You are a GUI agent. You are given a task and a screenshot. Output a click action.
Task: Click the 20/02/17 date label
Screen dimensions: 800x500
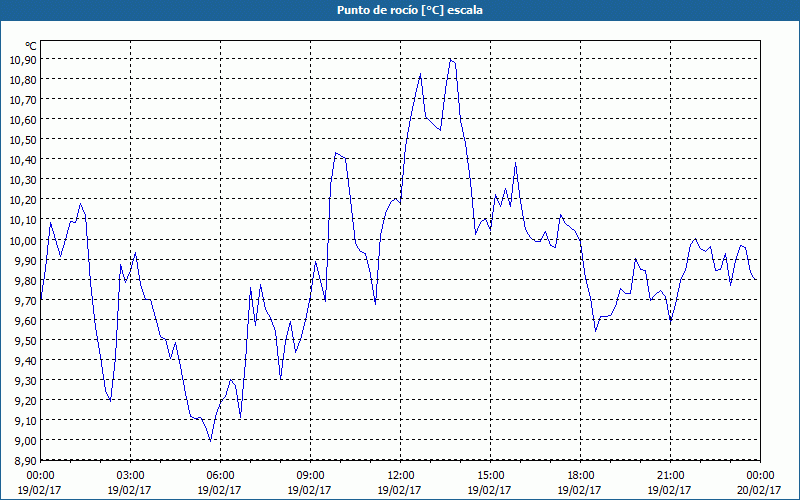point(759,490)
